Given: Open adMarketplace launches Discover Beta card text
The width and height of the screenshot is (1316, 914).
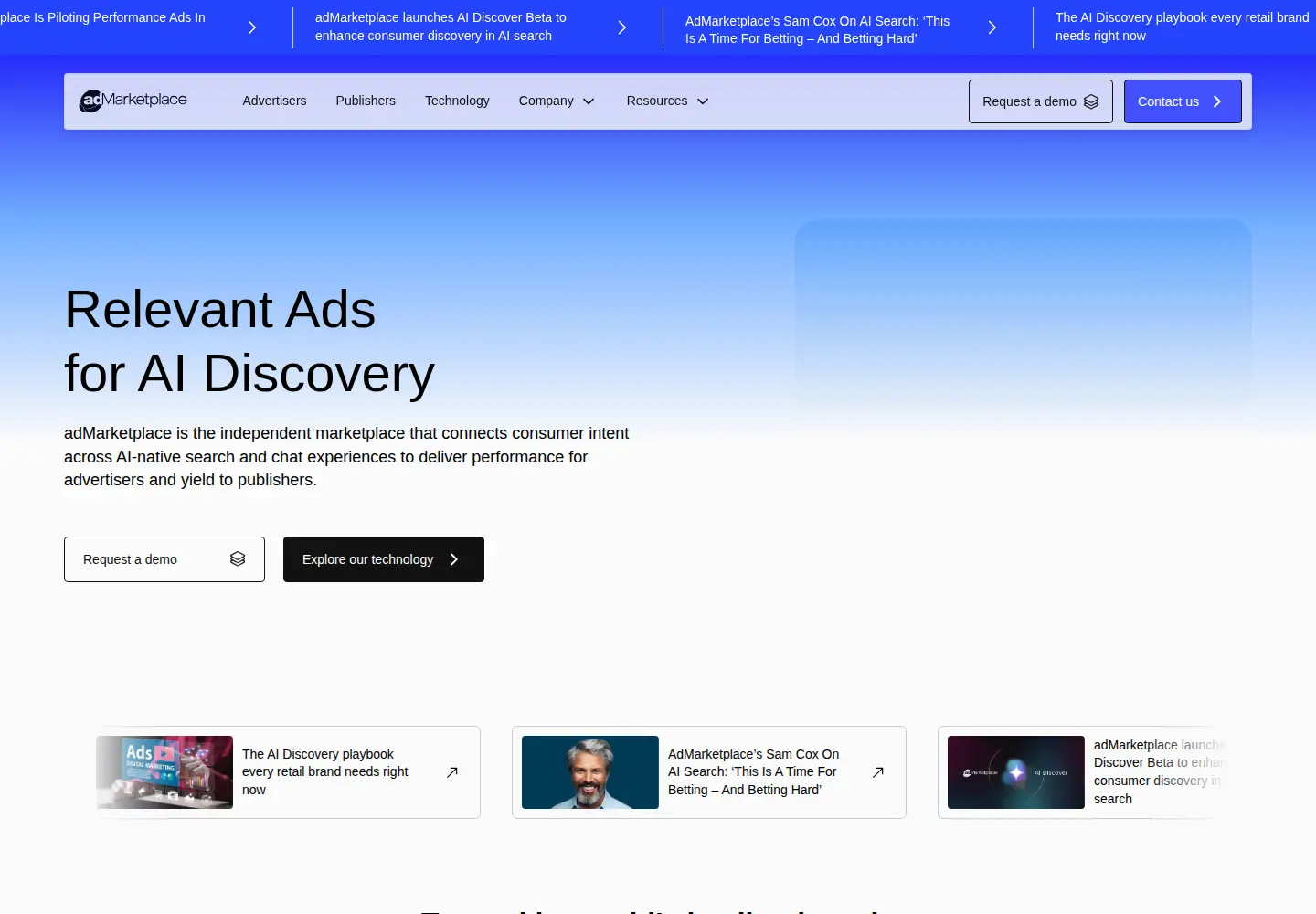Looking at the screenshot, I should (1159, 772).
